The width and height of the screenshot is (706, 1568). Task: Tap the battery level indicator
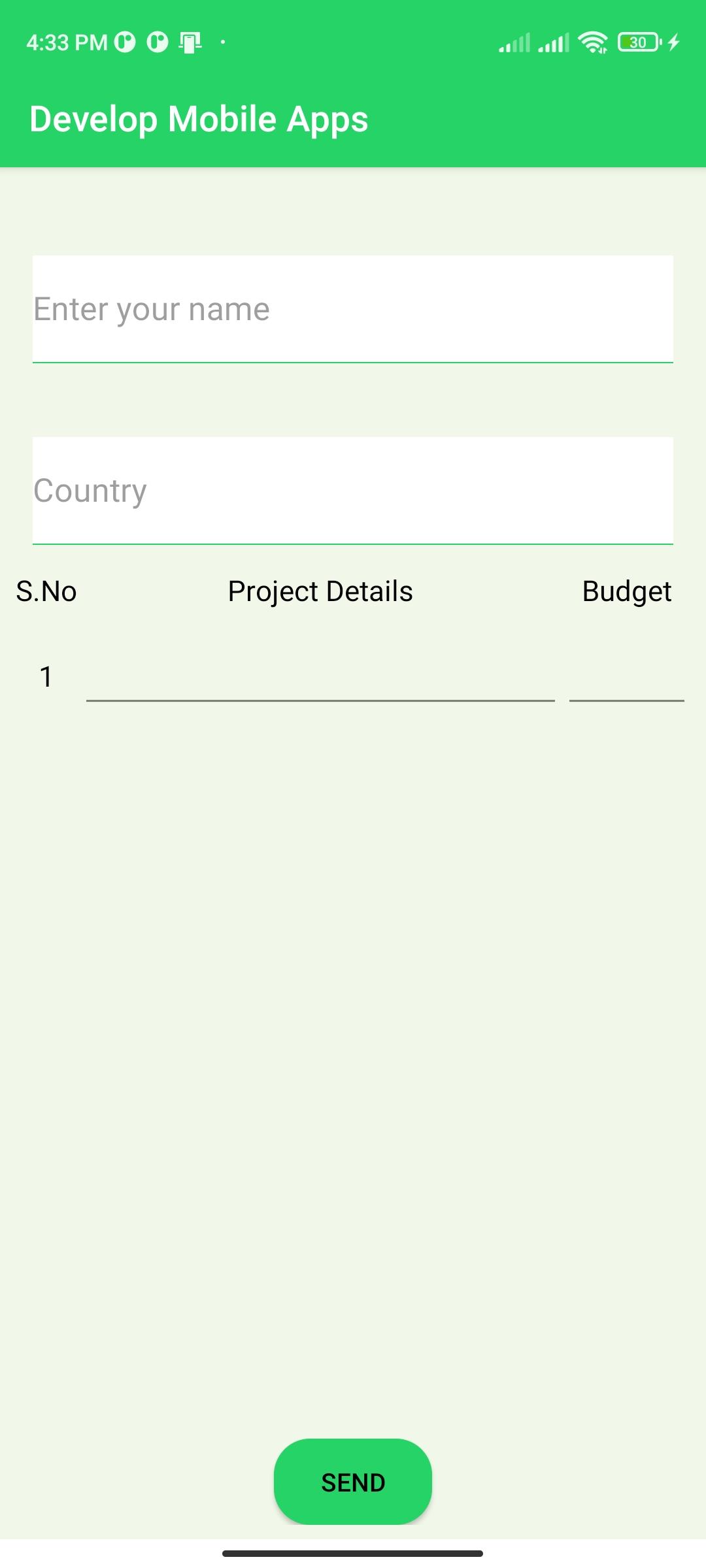pos(640,42)
